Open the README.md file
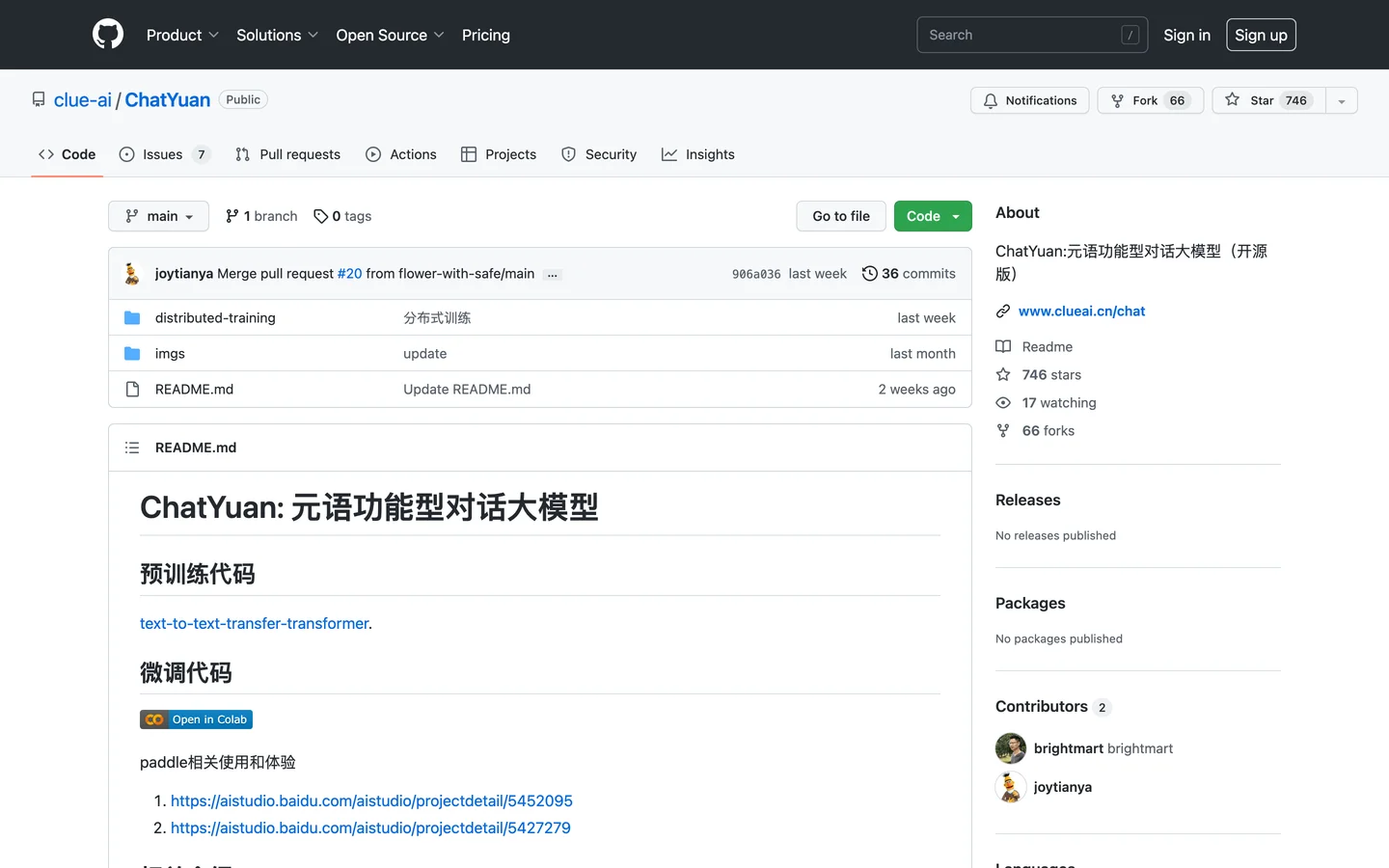 click(194, 389)
